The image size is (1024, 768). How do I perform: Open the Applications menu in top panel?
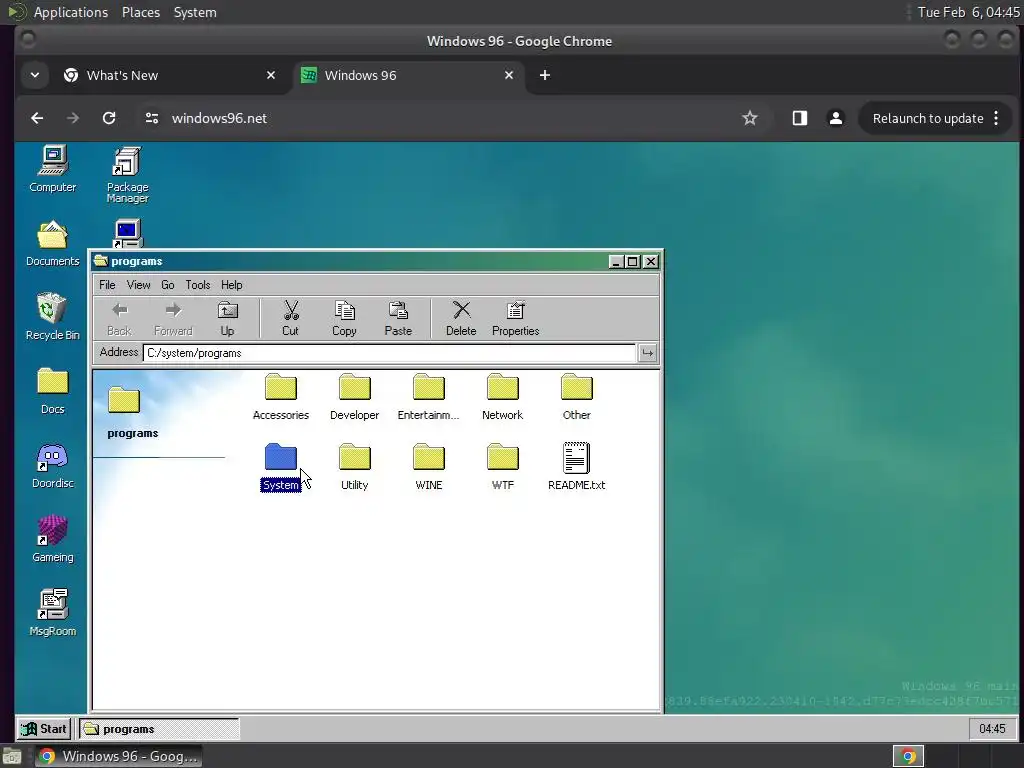(71, 12)
